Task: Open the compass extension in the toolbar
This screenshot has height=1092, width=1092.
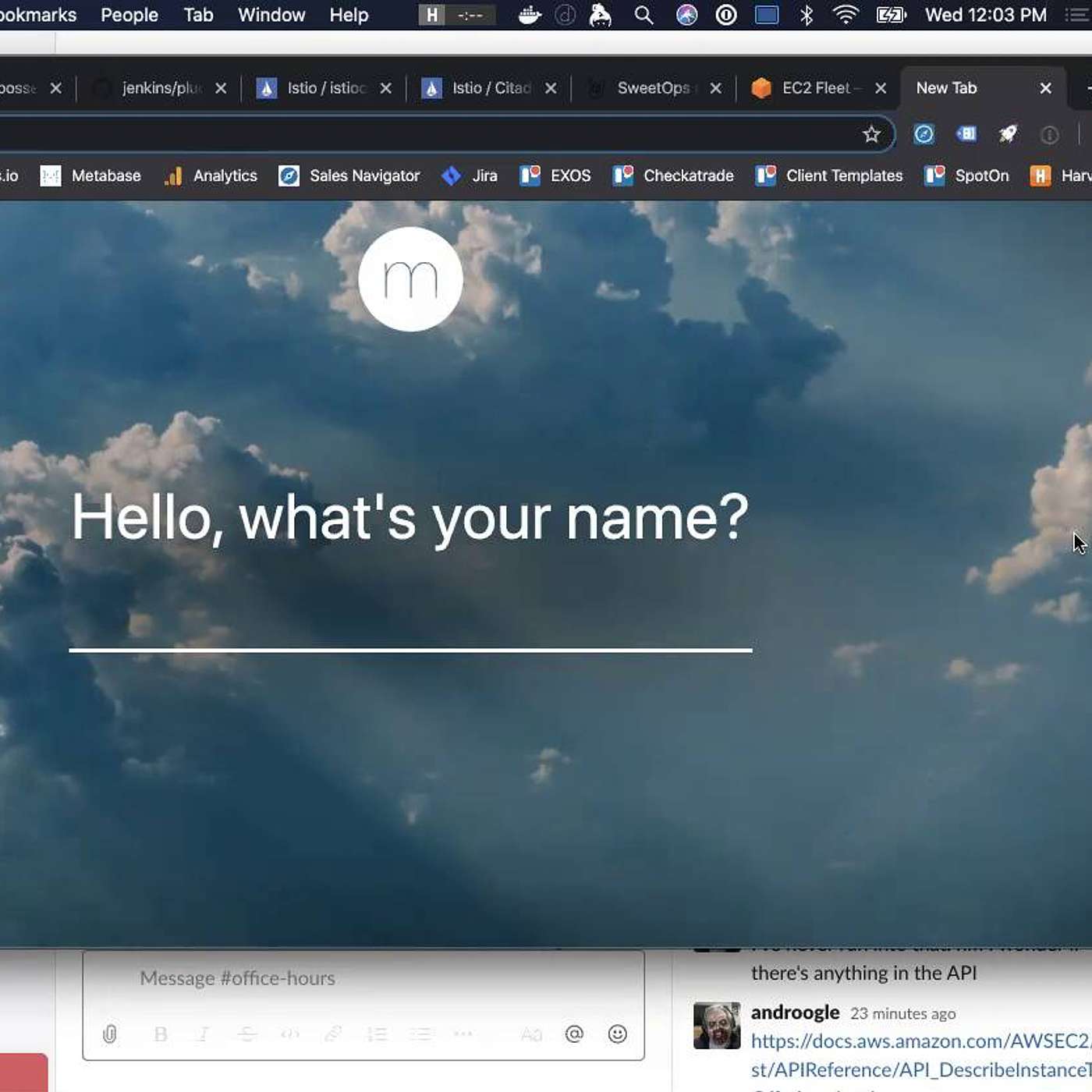Action: [x=924, y=135]
